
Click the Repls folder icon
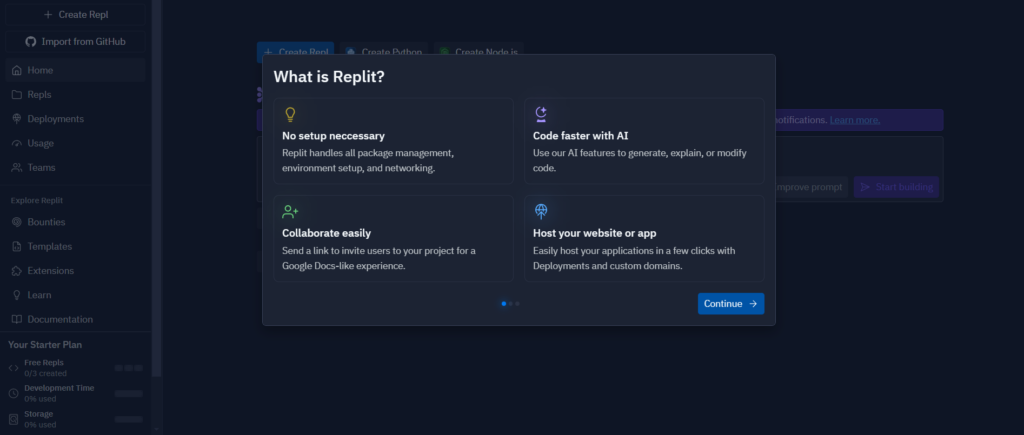pyautogui.click(x=17, y=95)
